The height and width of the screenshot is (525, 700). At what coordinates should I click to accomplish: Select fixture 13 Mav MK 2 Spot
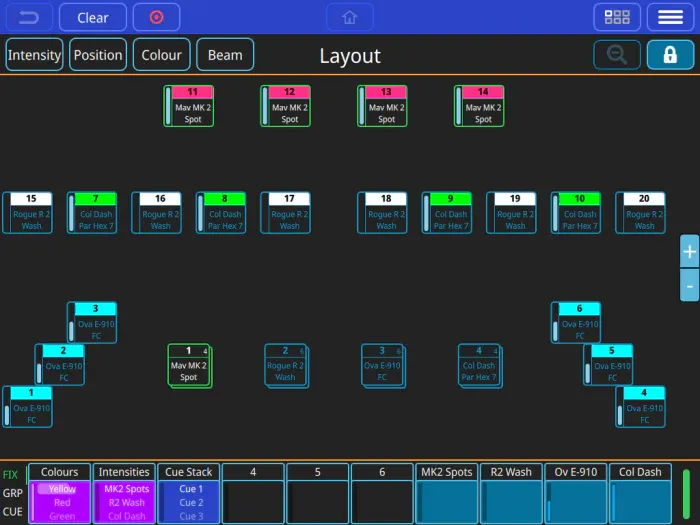coord(382,106)
